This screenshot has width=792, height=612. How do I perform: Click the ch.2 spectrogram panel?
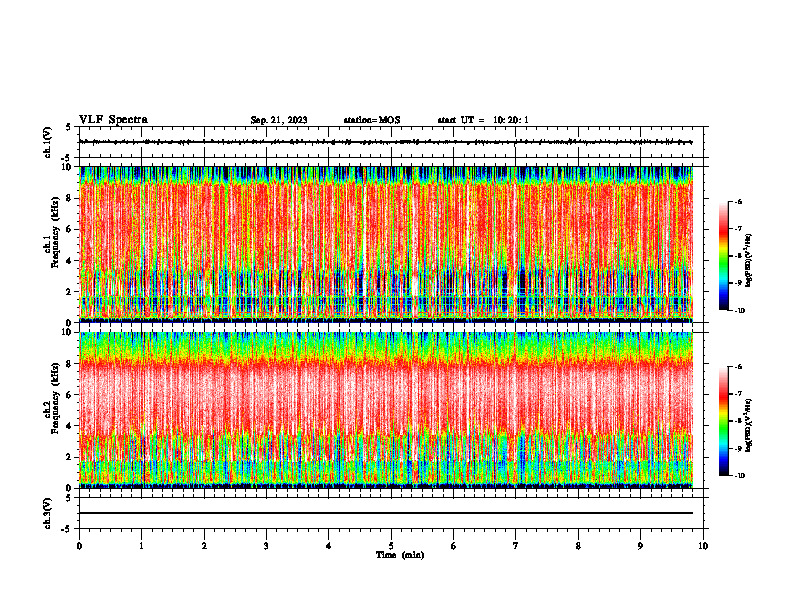pyautogui.click(x=386, y=410)
